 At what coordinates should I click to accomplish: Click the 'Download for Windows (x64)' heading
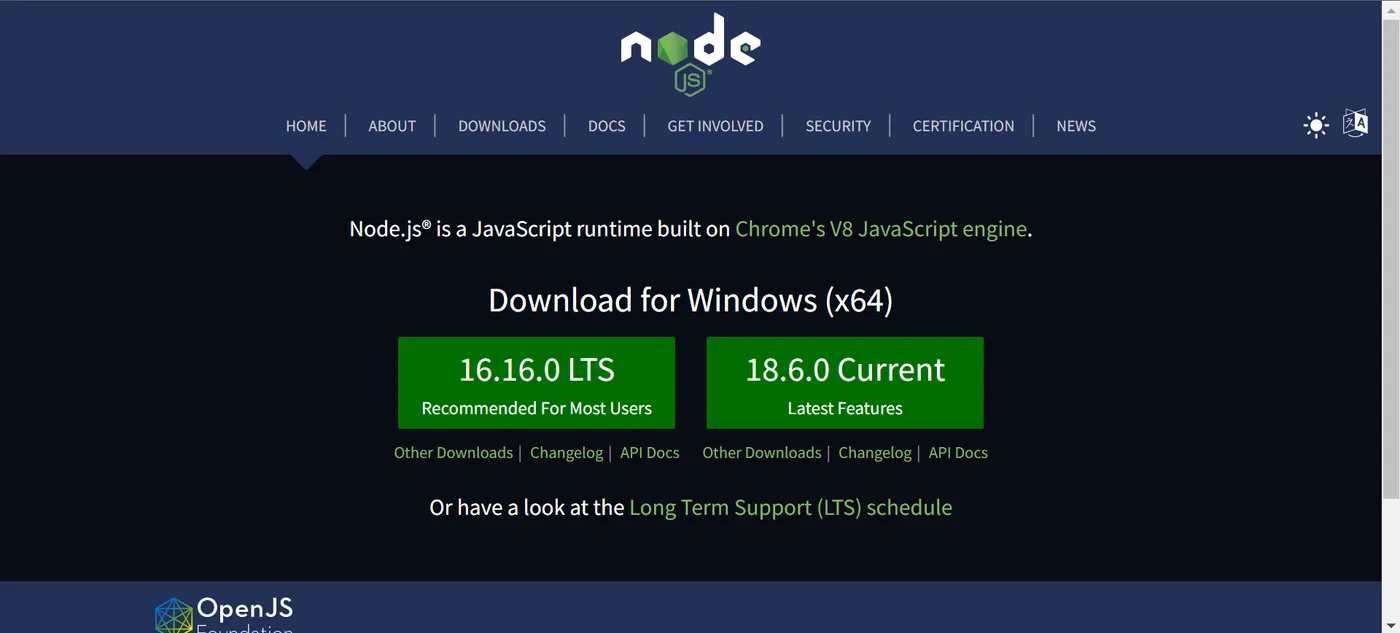(690, 300)
